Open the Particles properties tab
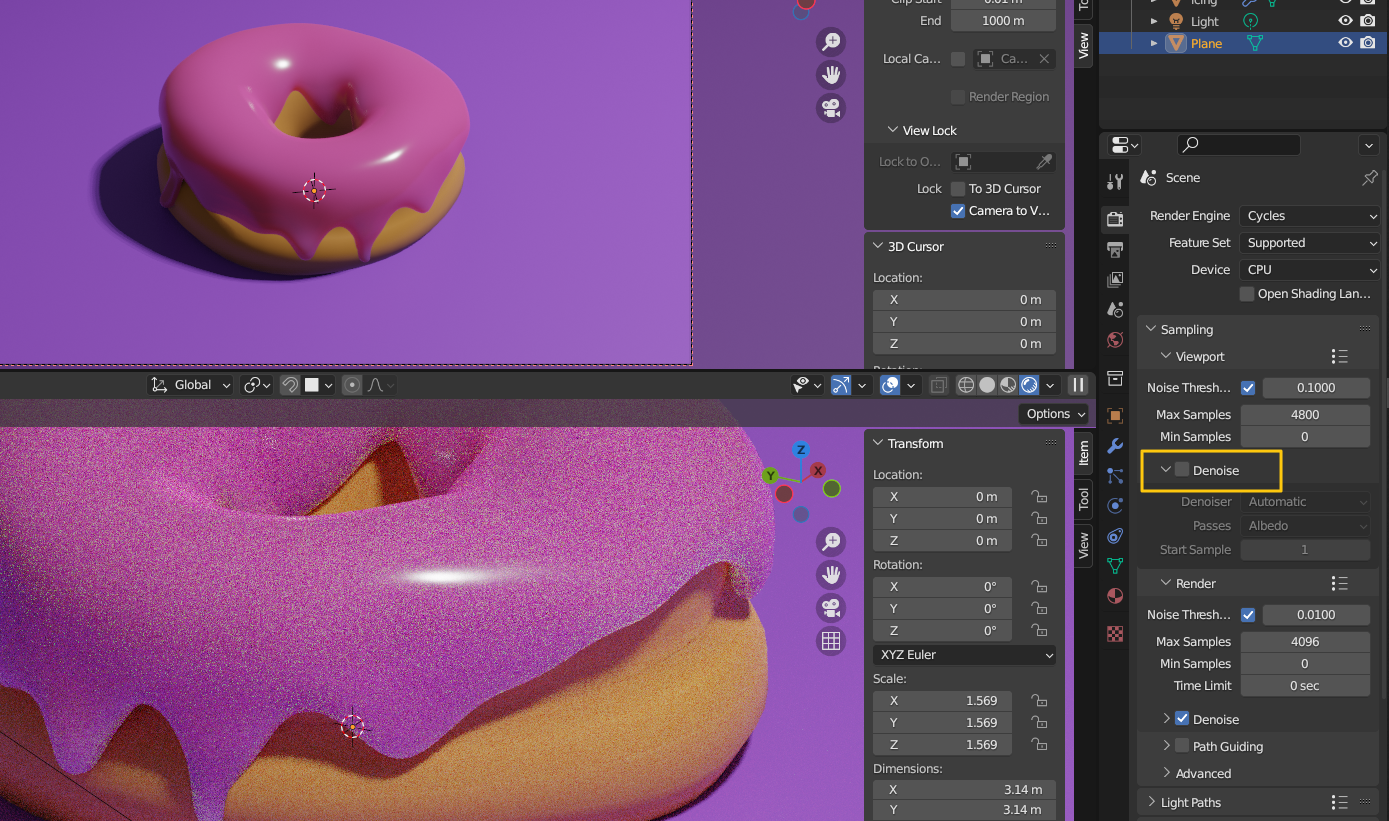This screenshot has height=821, width=1389. click(x=1115, y=476)
